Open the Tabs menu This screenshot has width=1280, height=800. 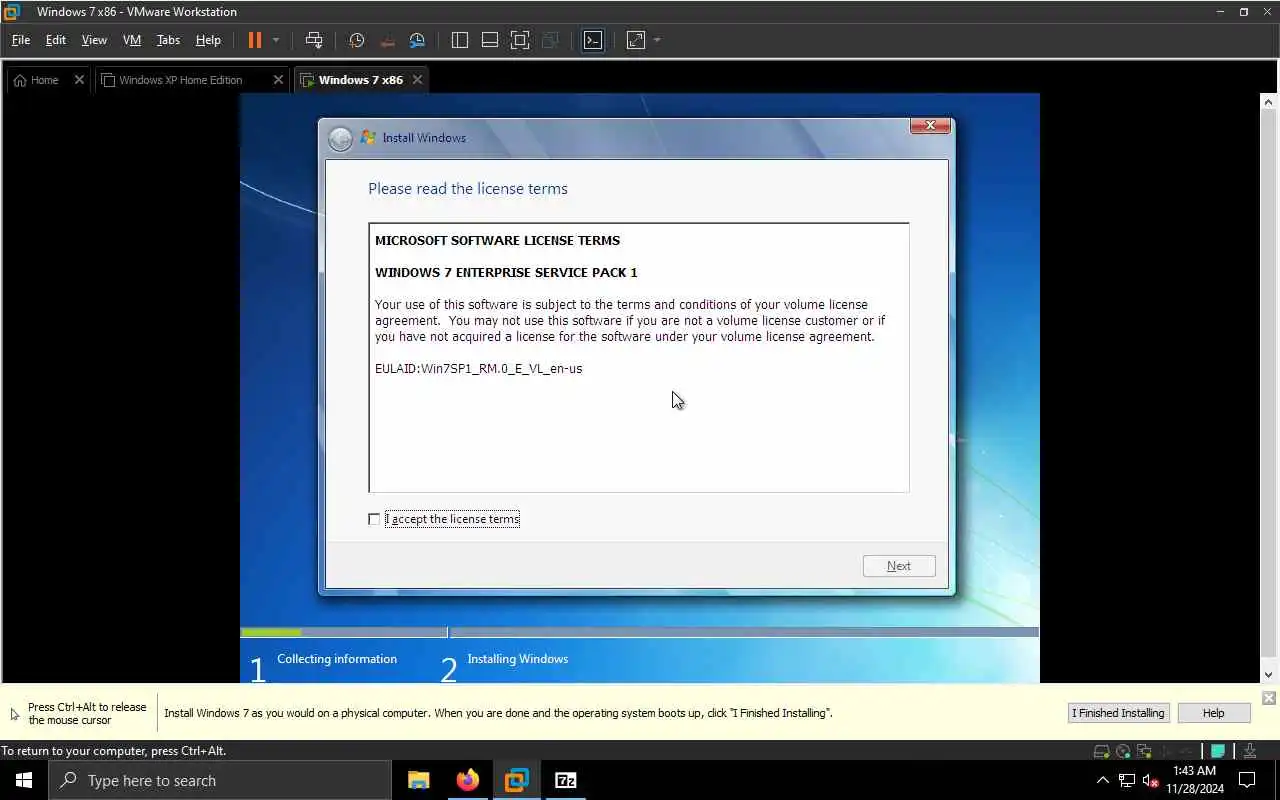point(168,40)
